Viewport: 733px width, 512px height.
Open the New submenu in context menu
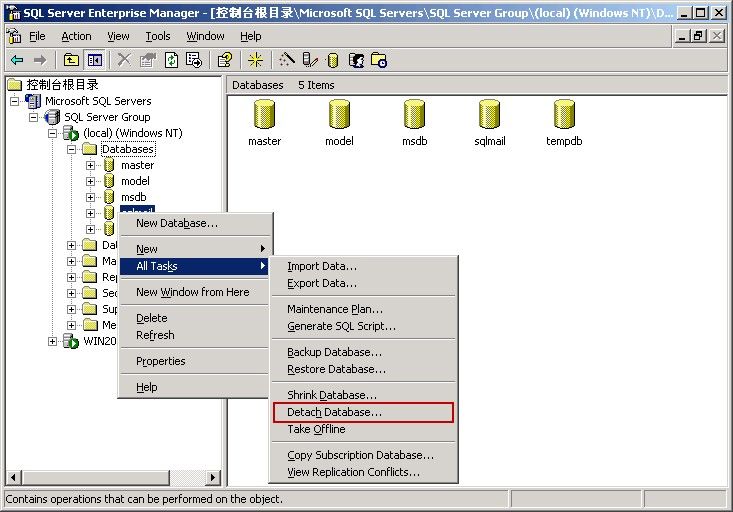click(194, 249)
